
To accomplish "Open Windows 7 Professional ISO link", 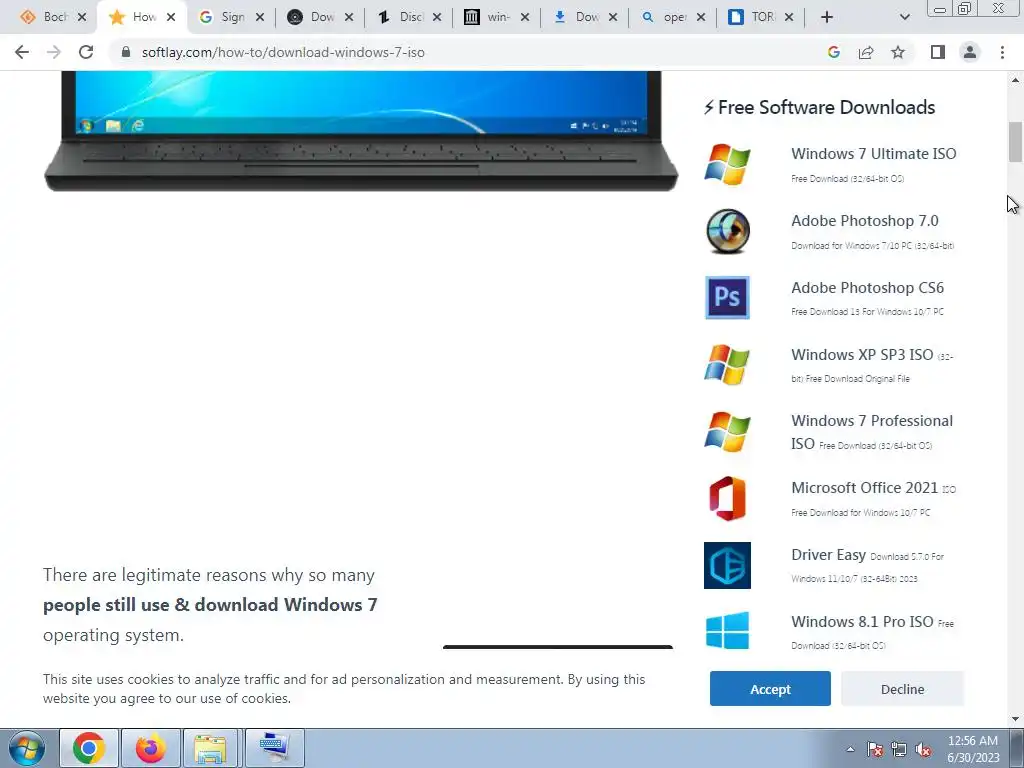I will click(x=872, y=432).
